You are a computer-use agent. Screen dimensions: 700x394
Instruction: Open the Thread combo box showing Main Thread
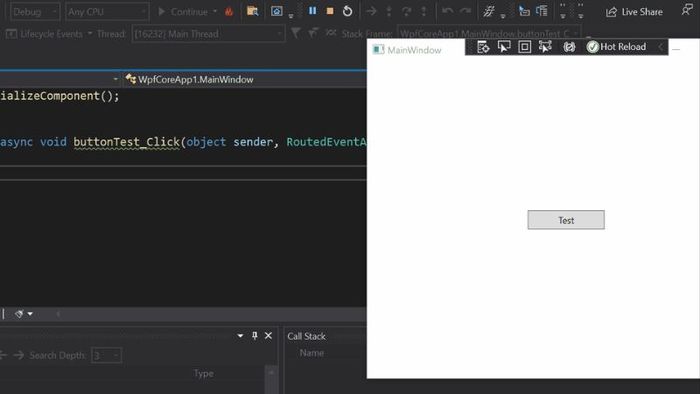pyautogui.click(x=208, y=34)
